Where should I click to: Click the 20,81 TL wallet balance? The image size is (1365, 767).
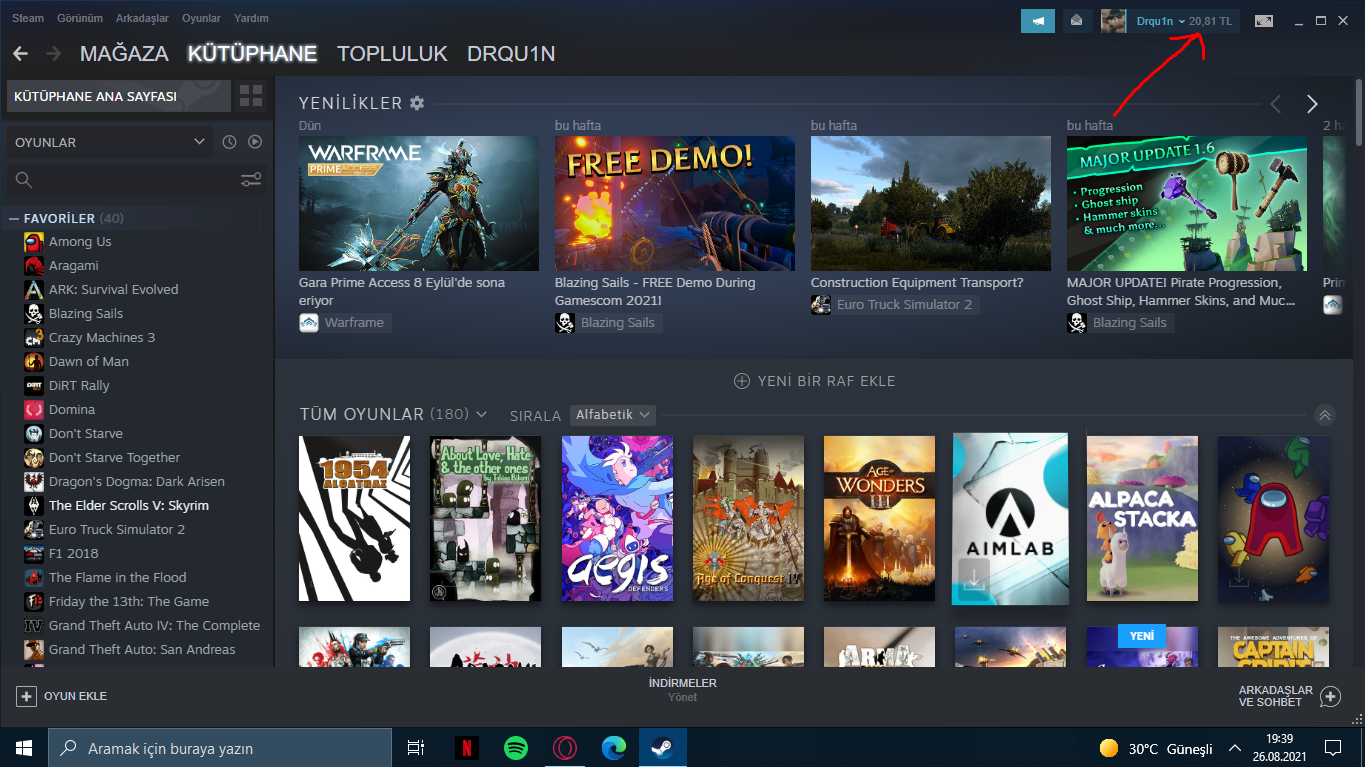(1211, 21)
